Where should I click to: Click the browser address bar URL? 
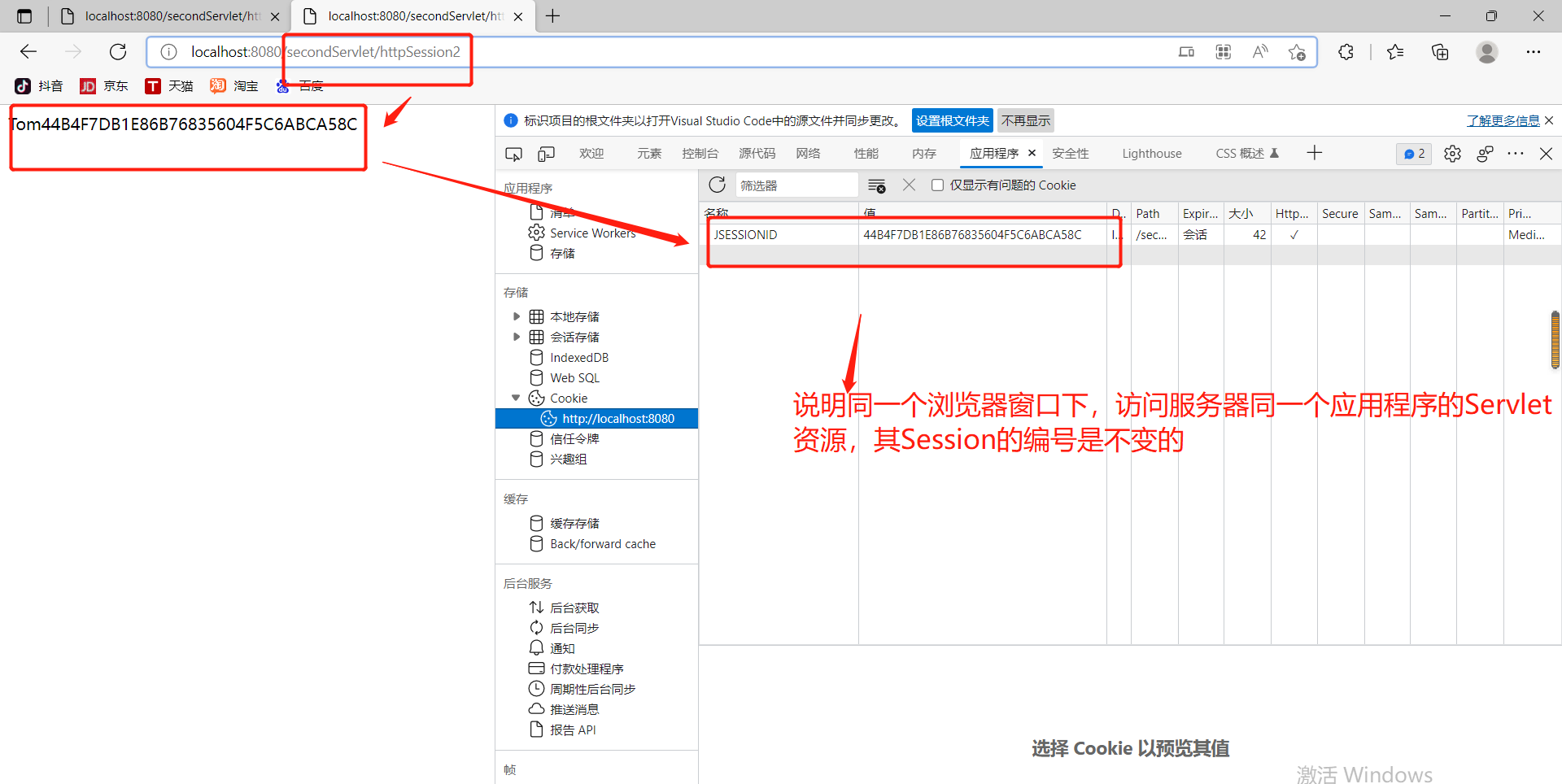pos(325,52)
